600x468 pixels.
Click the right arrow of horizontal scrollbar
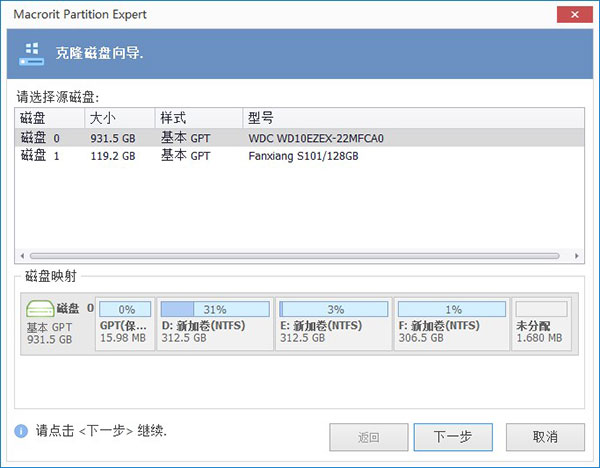pos(577,256)
